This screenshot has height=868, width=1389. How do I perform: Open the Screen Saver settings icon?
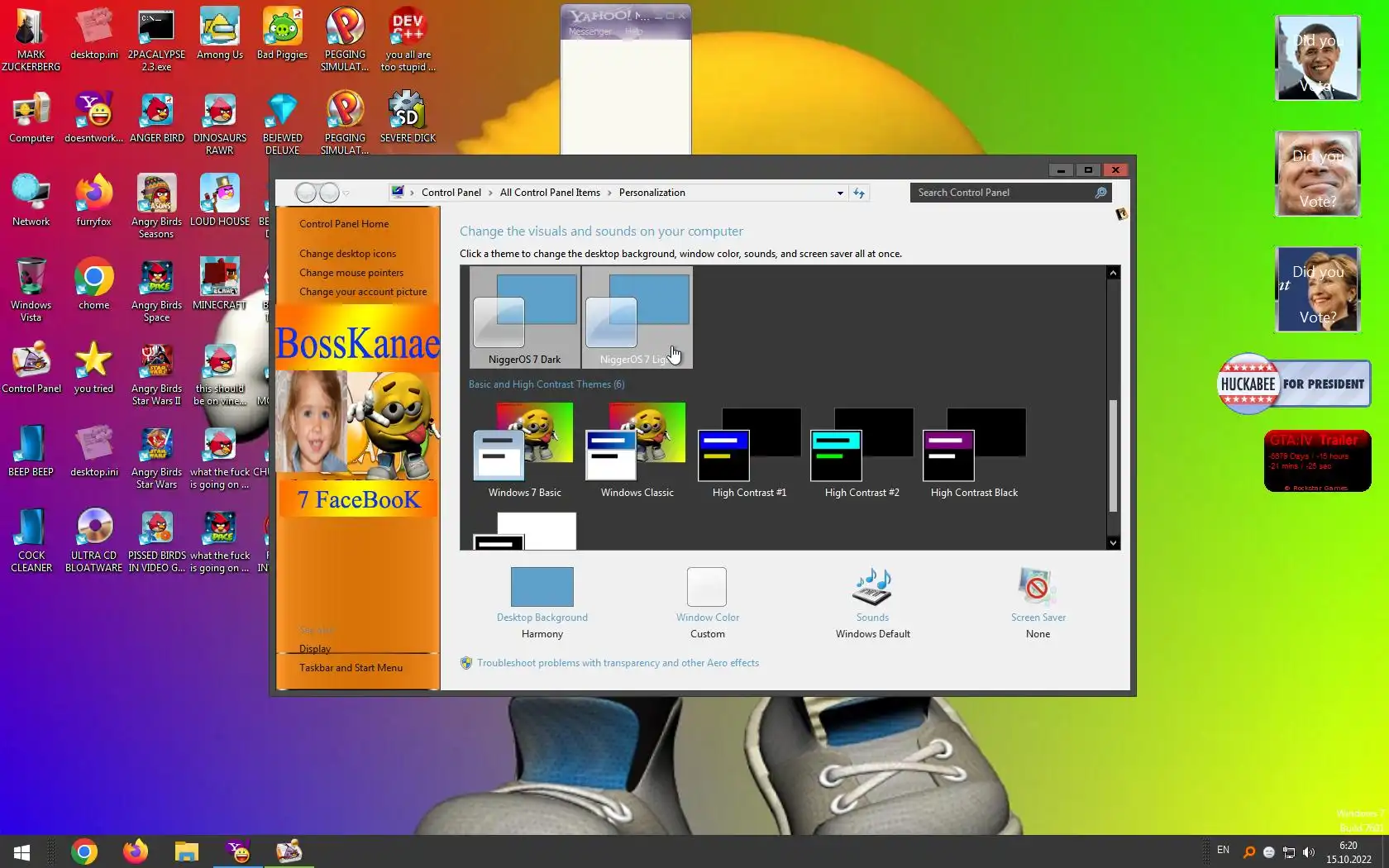coord(1038,587)
